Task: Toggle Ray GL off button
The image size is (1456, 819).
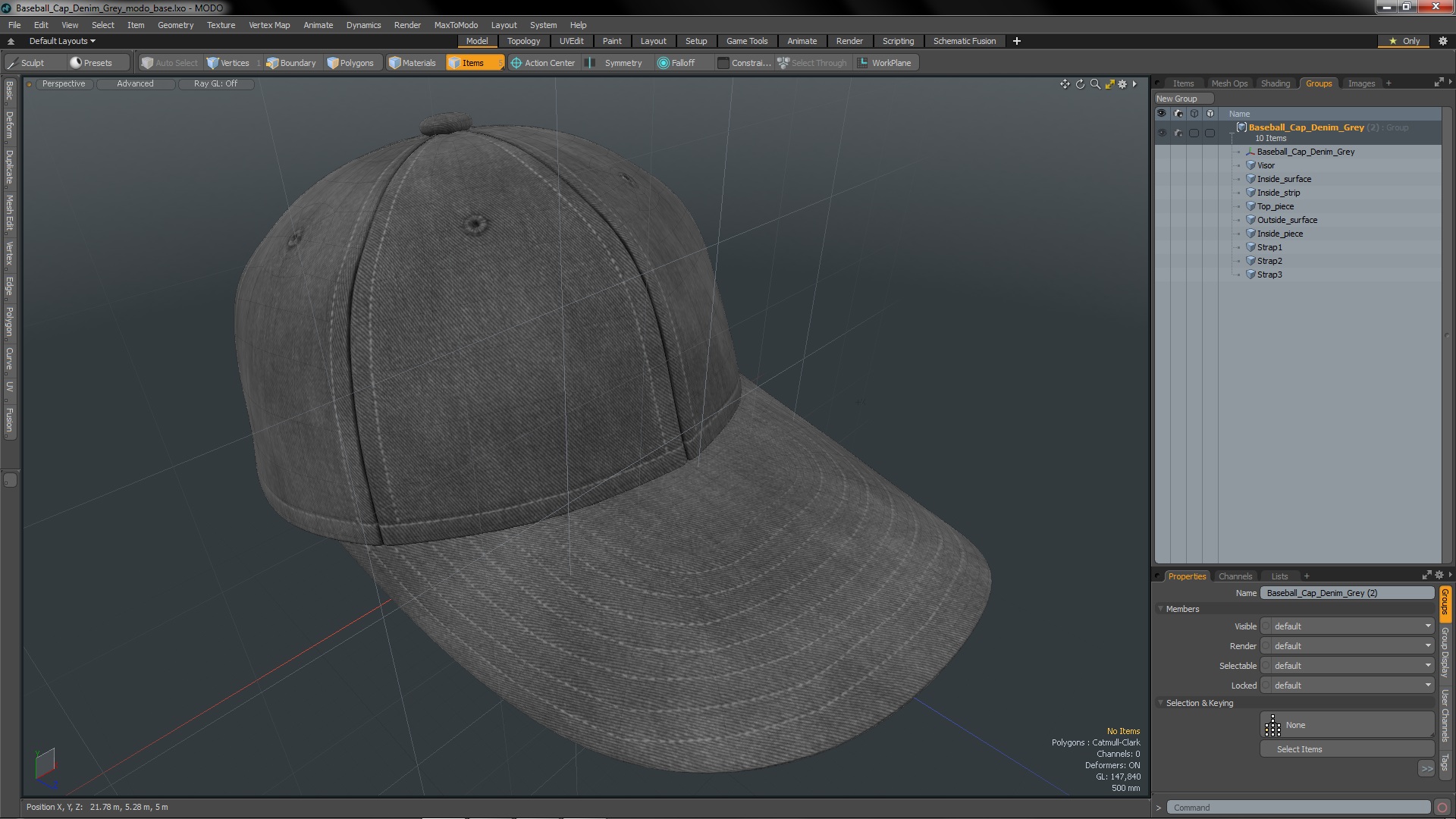Action: pos(215,84)
